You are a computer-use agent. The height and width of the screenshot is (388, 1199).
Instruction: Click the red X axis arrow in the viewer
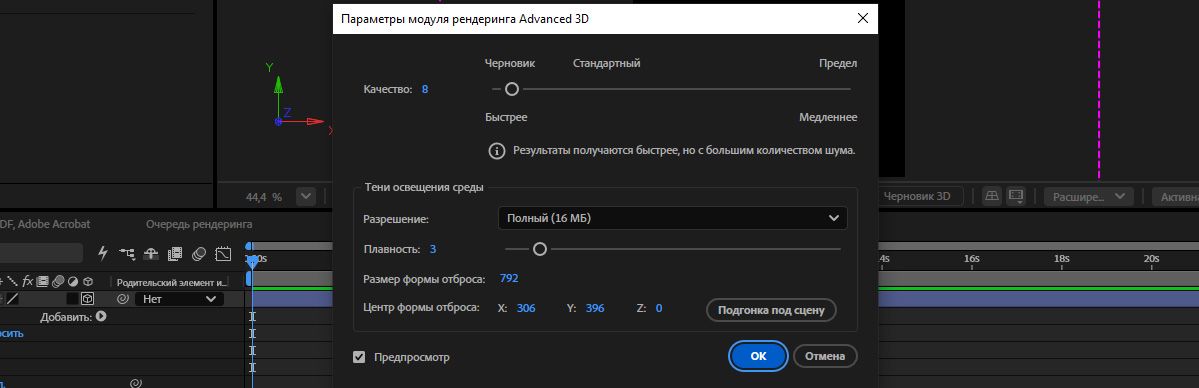315,122
